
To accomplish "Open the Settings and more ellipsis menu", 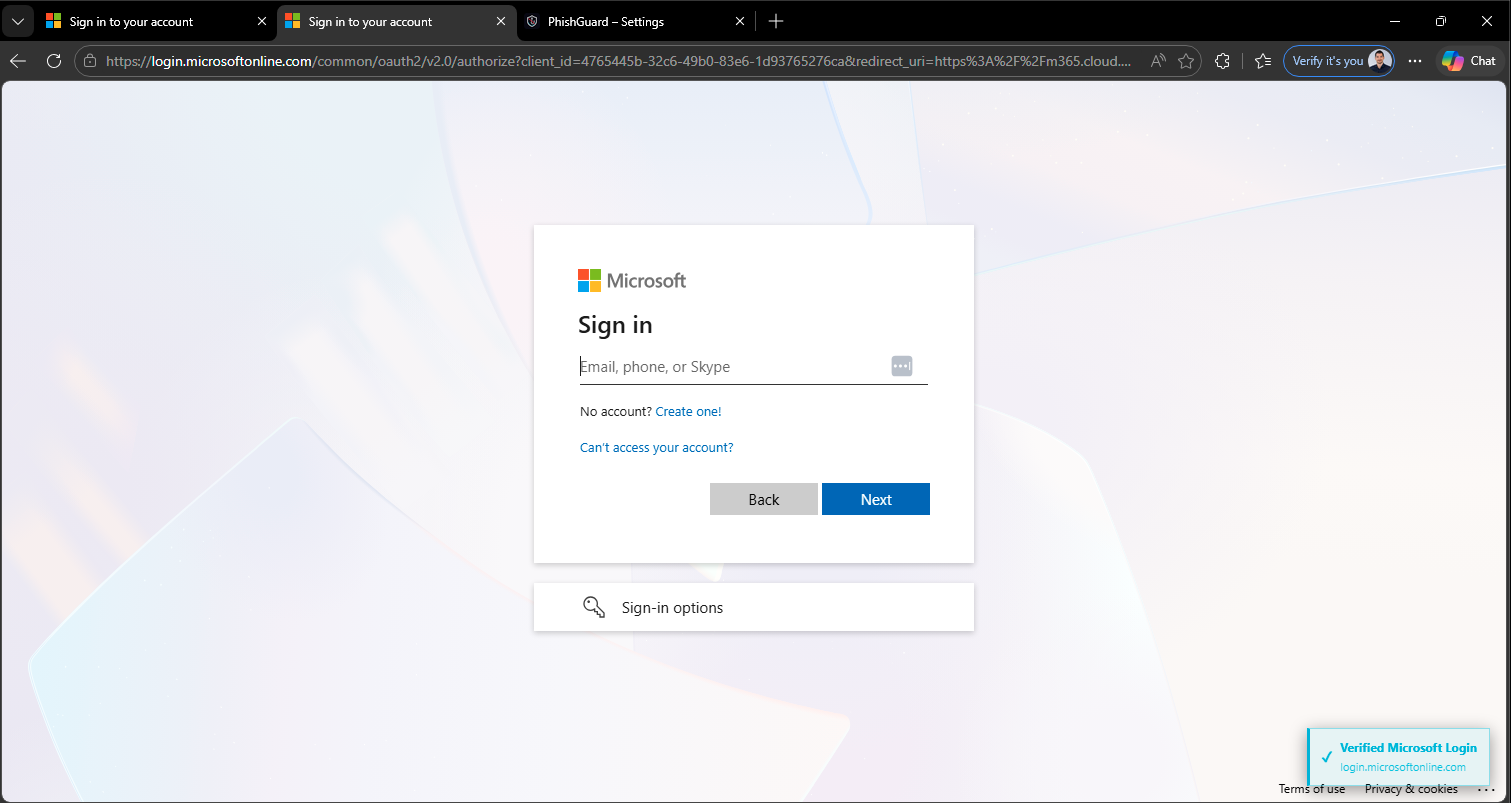I will 1415,61.
